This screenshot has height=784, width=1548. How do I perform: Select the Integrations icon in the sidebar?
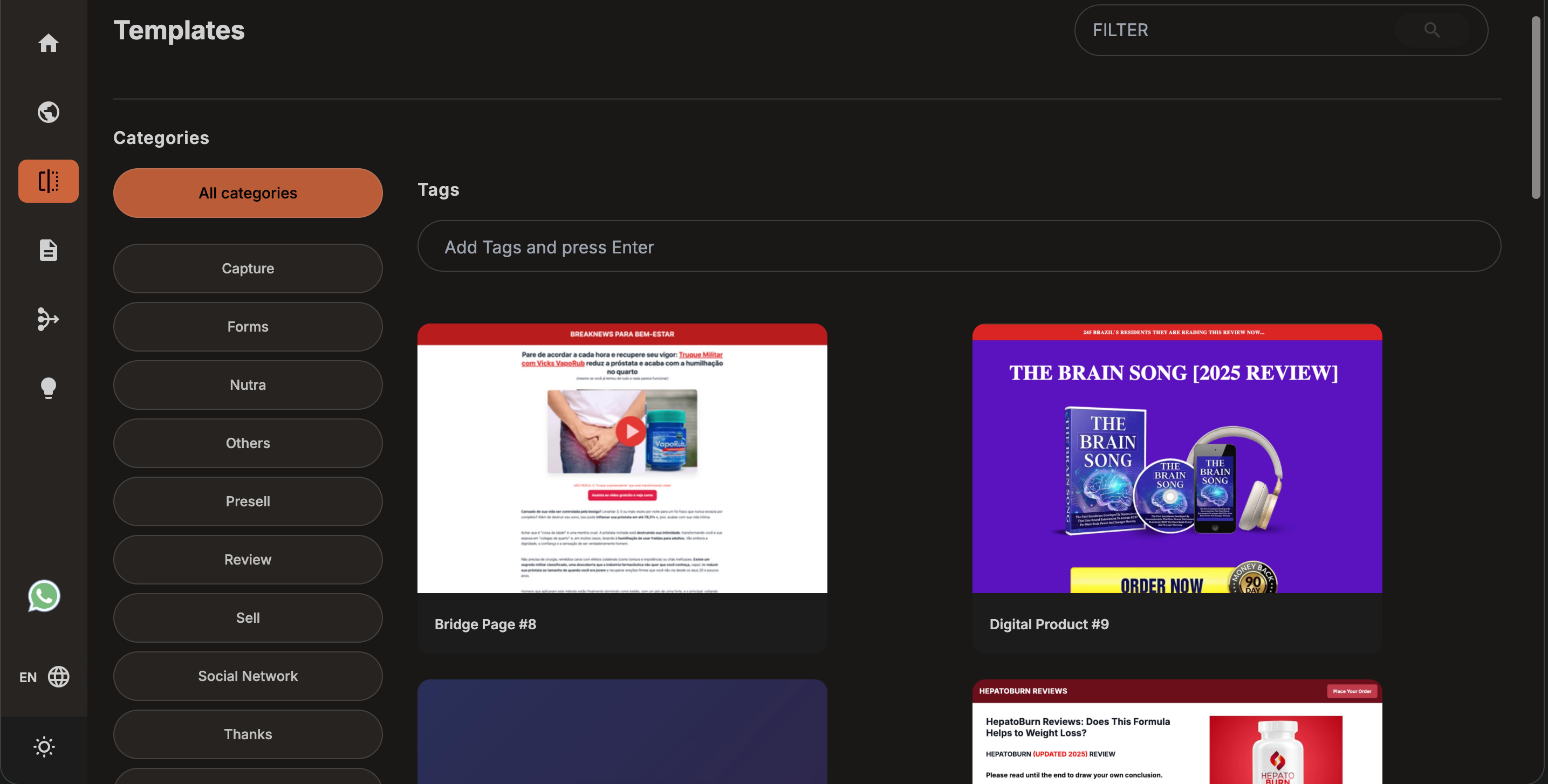[x=48, y=320]
